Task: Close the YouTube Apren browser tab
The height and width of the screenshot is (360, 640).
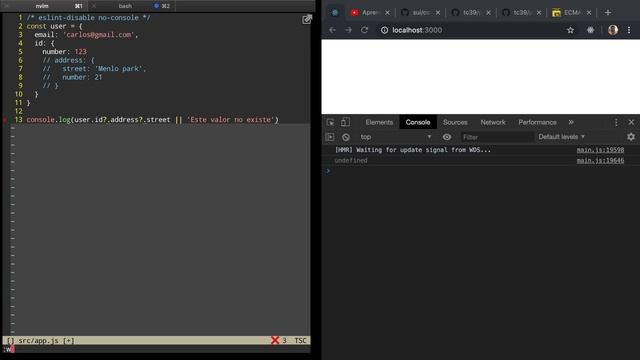Action: click(387, 13)
